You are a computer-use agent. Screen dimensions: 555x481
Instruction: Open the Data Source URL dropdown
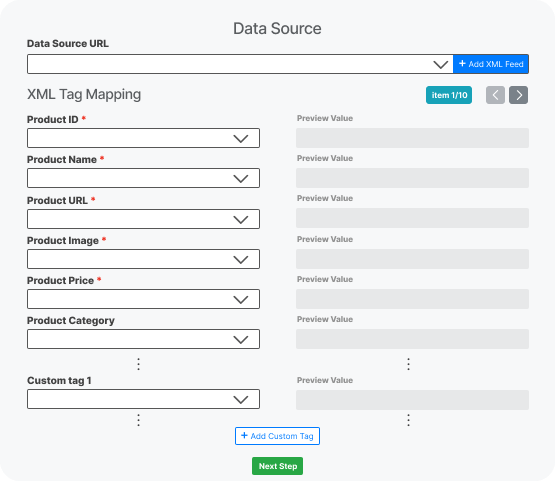click(x=240, y=64)
